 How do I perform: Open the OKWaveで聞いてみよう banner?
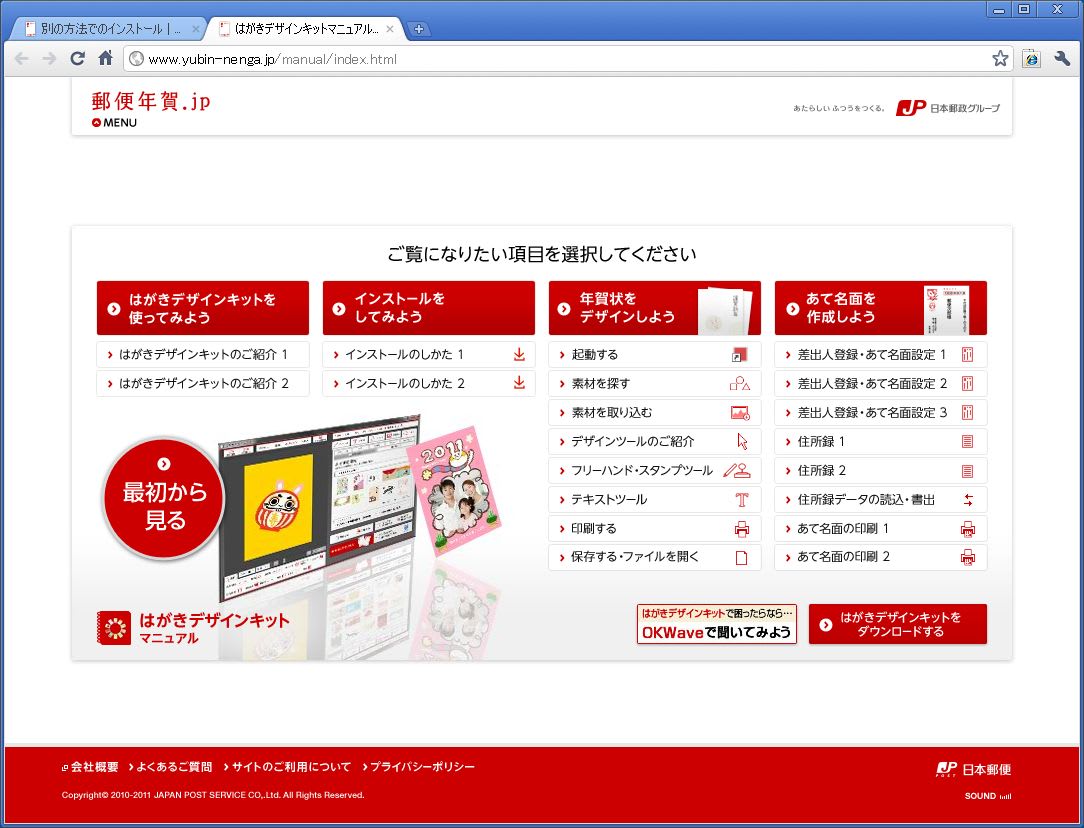[x=716, y=624]
